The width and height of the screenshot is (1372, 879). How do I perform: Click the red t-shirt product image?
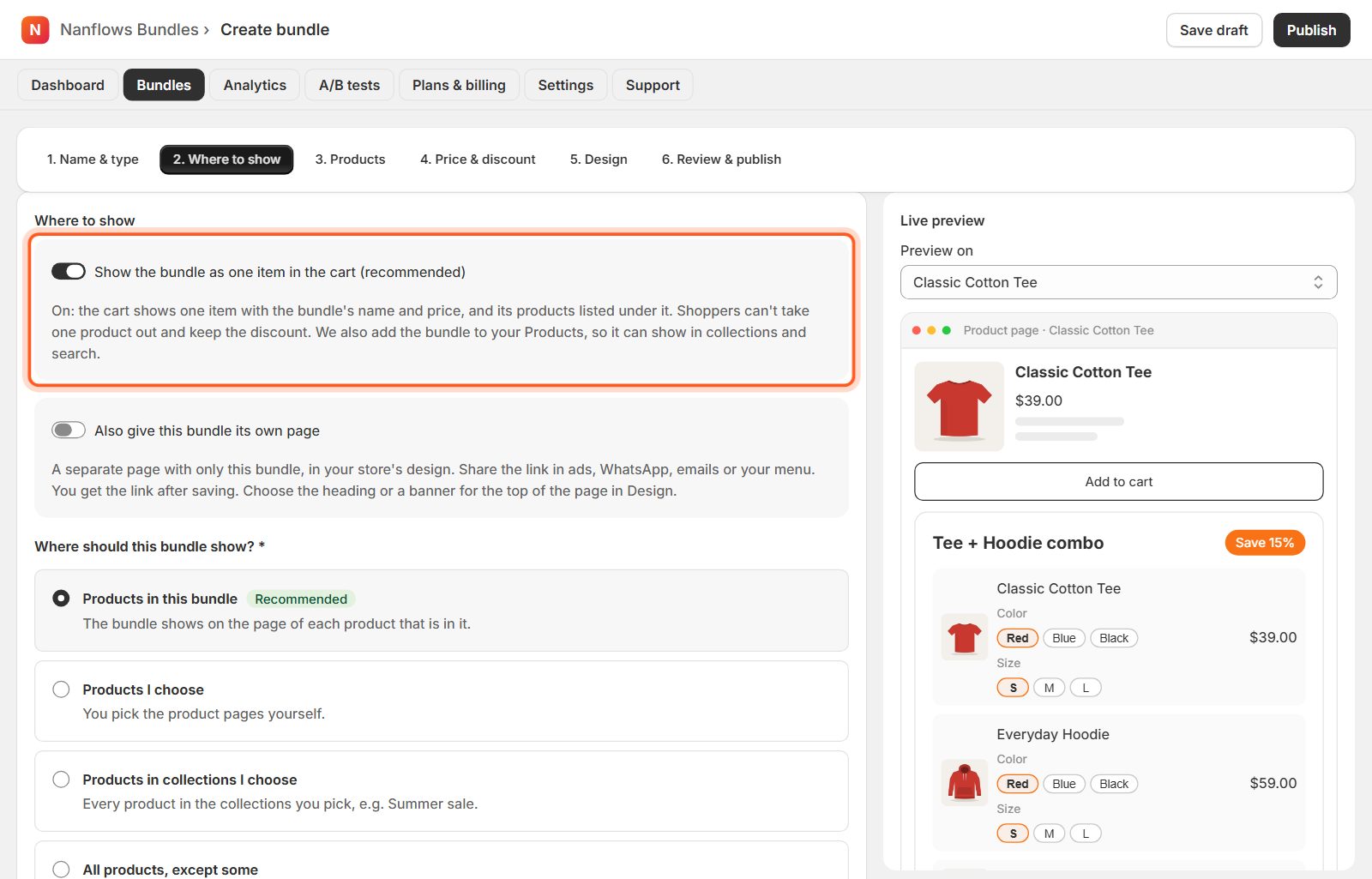[x=959, y=406]
